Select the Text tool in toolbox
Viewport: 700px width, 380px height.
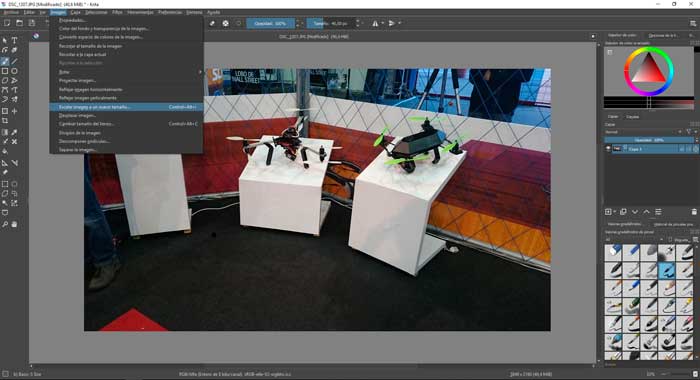[x=14, y=41]
